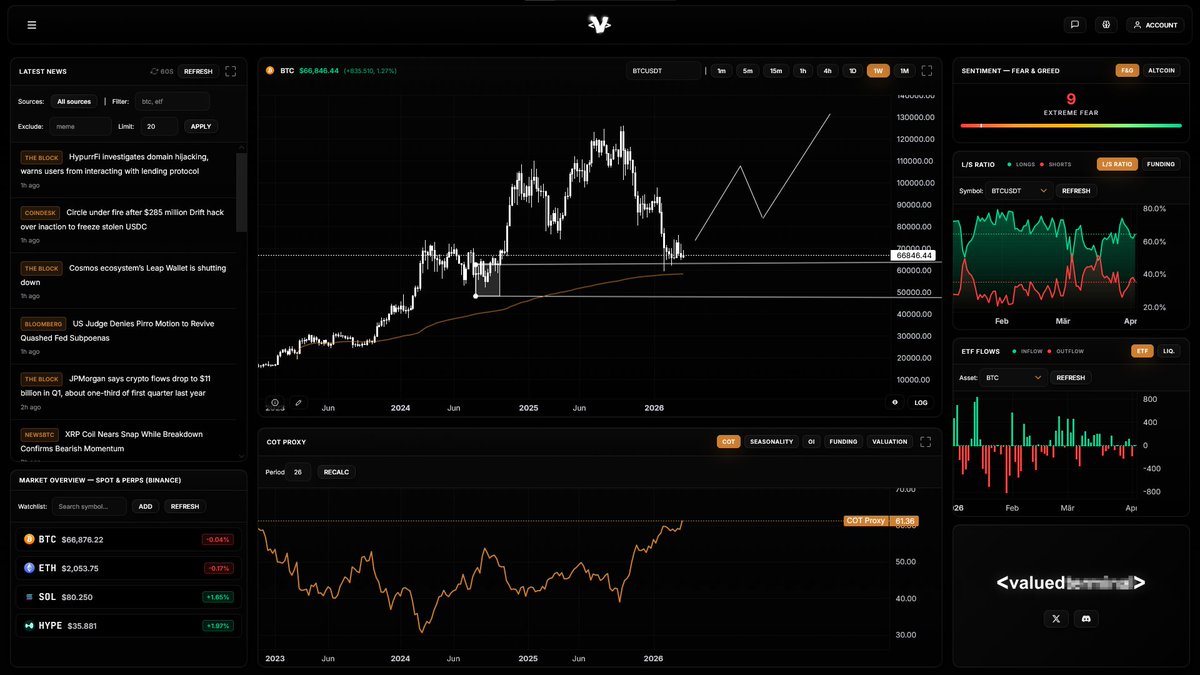Switch ETF Flows panel to LIQ.

tap(1169, 351)
